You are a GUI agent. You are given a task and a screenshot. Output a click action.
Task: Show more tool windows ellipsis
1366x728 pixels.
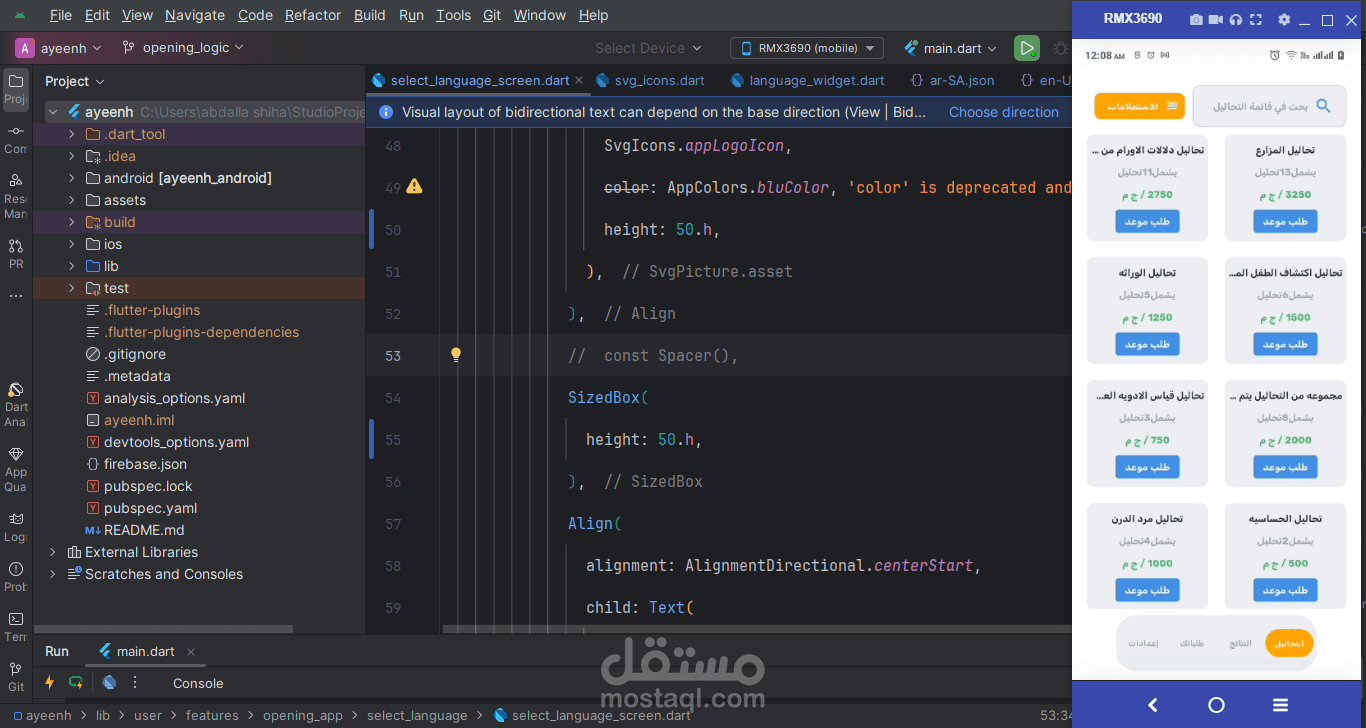(16, 296)
